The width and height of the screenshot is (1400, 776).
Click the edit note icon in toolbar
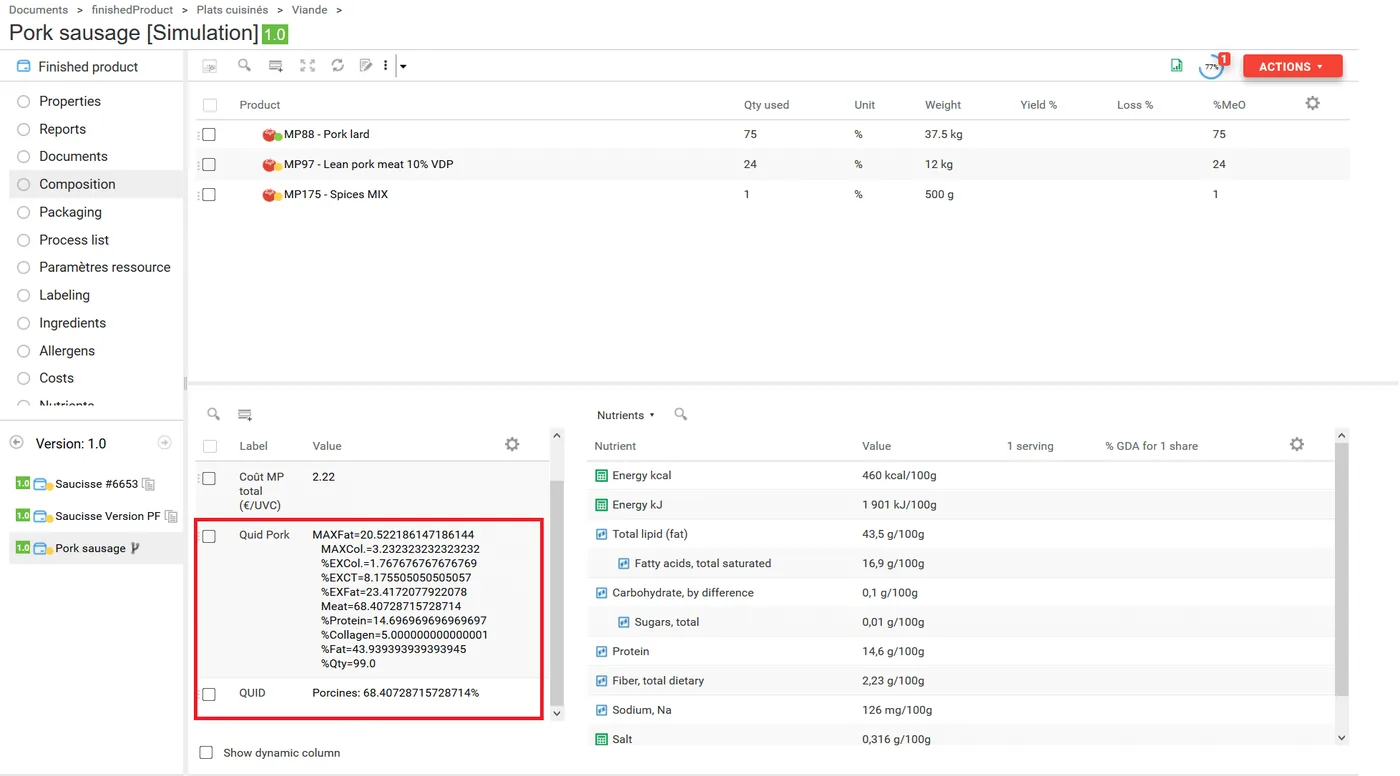click(366, 66)
